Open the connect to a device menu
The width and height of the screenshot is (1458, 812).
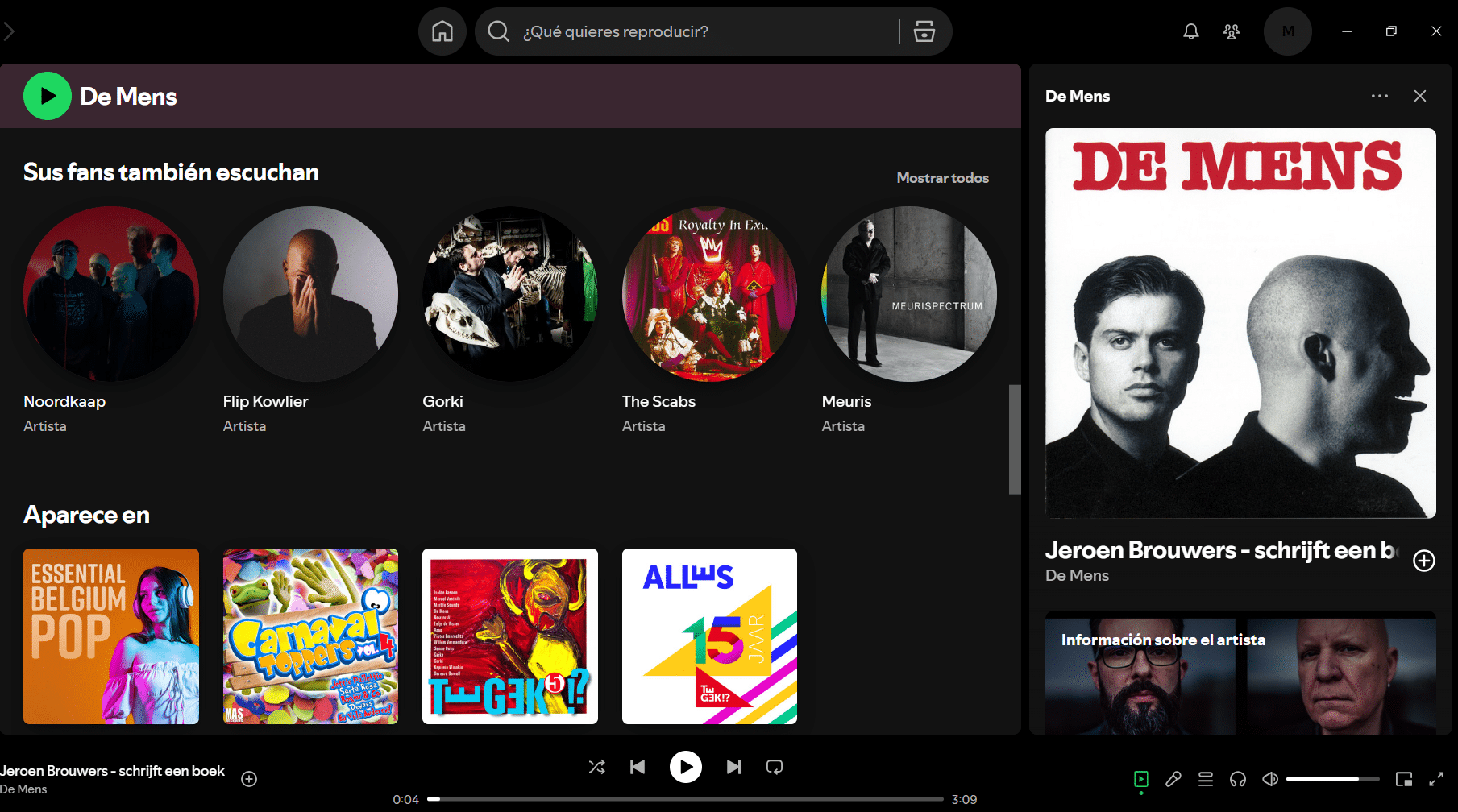tap(1238, 779)
